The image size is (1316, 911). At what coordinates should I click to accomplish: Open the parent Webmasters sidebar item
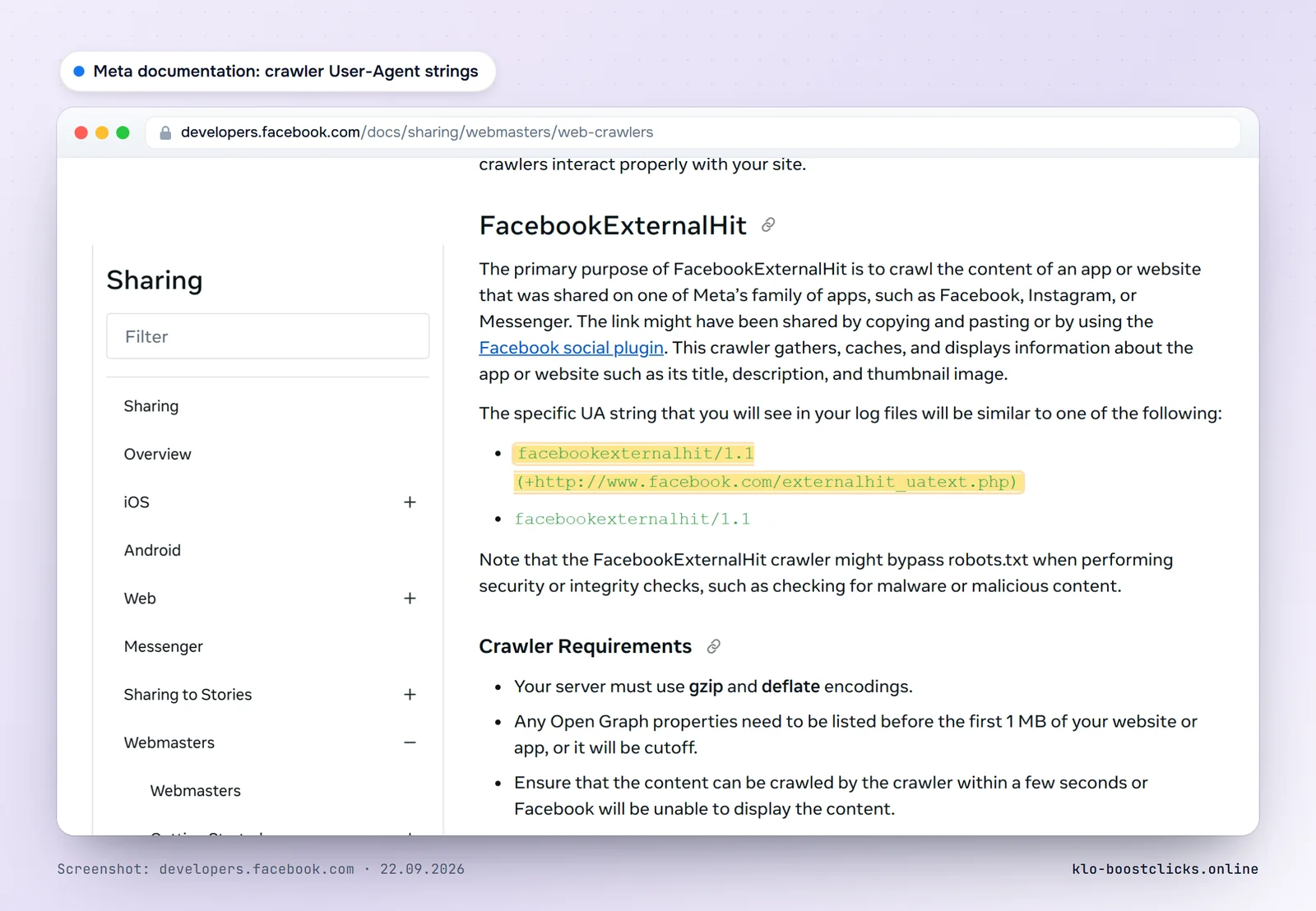pyautogui.click(x=169, y=742)
